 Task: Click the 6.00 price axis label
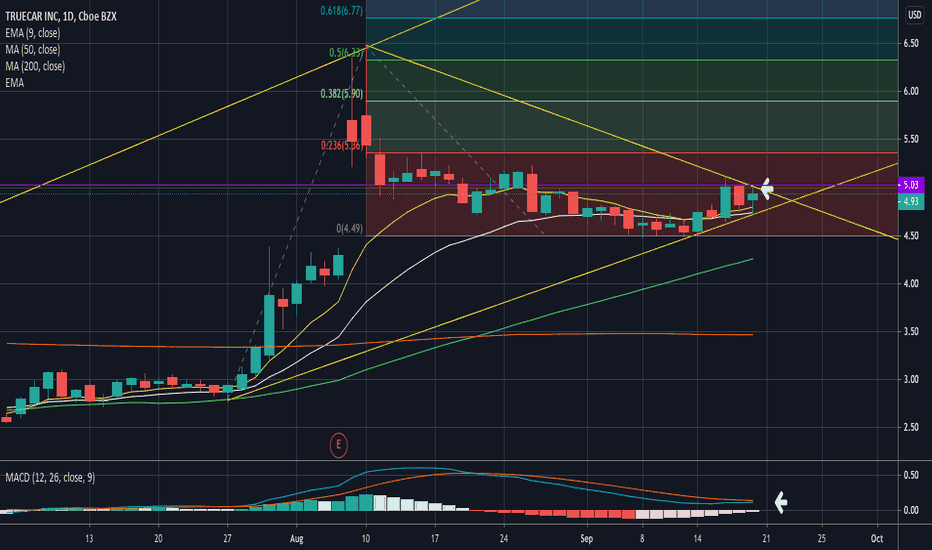[911, 91]
